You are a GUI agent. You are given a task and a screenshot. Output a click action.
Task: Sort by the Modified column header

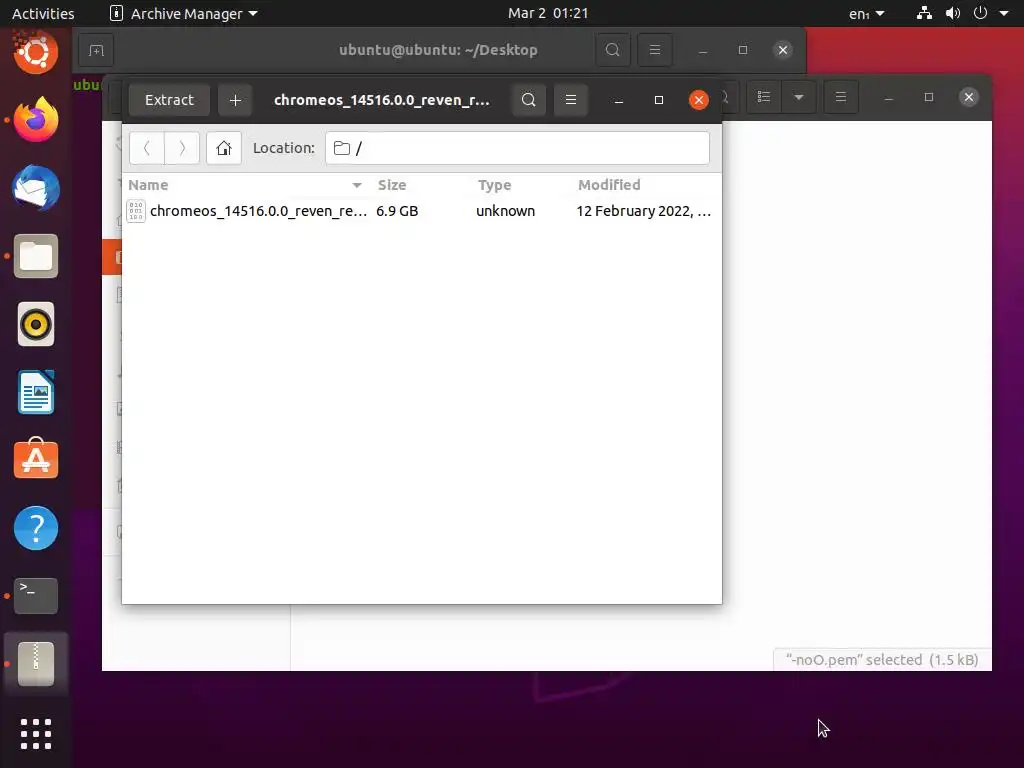pos(647,185)
